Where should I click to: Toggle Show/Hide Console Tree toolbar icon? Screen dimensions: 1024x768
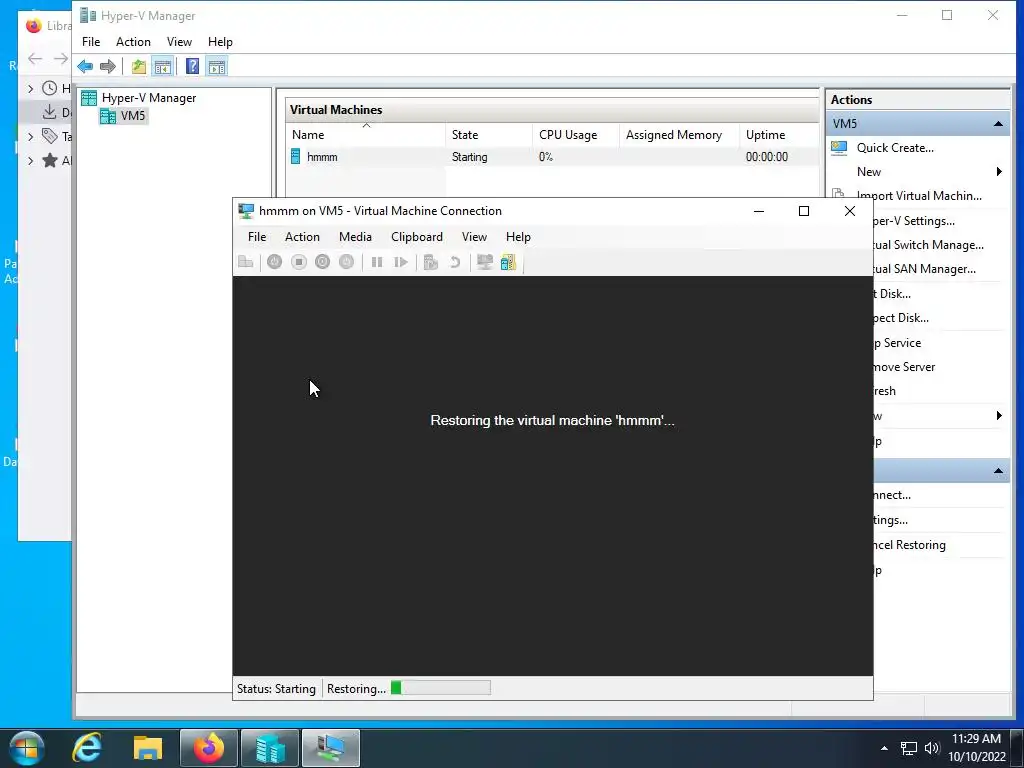[x=163, y=66]
